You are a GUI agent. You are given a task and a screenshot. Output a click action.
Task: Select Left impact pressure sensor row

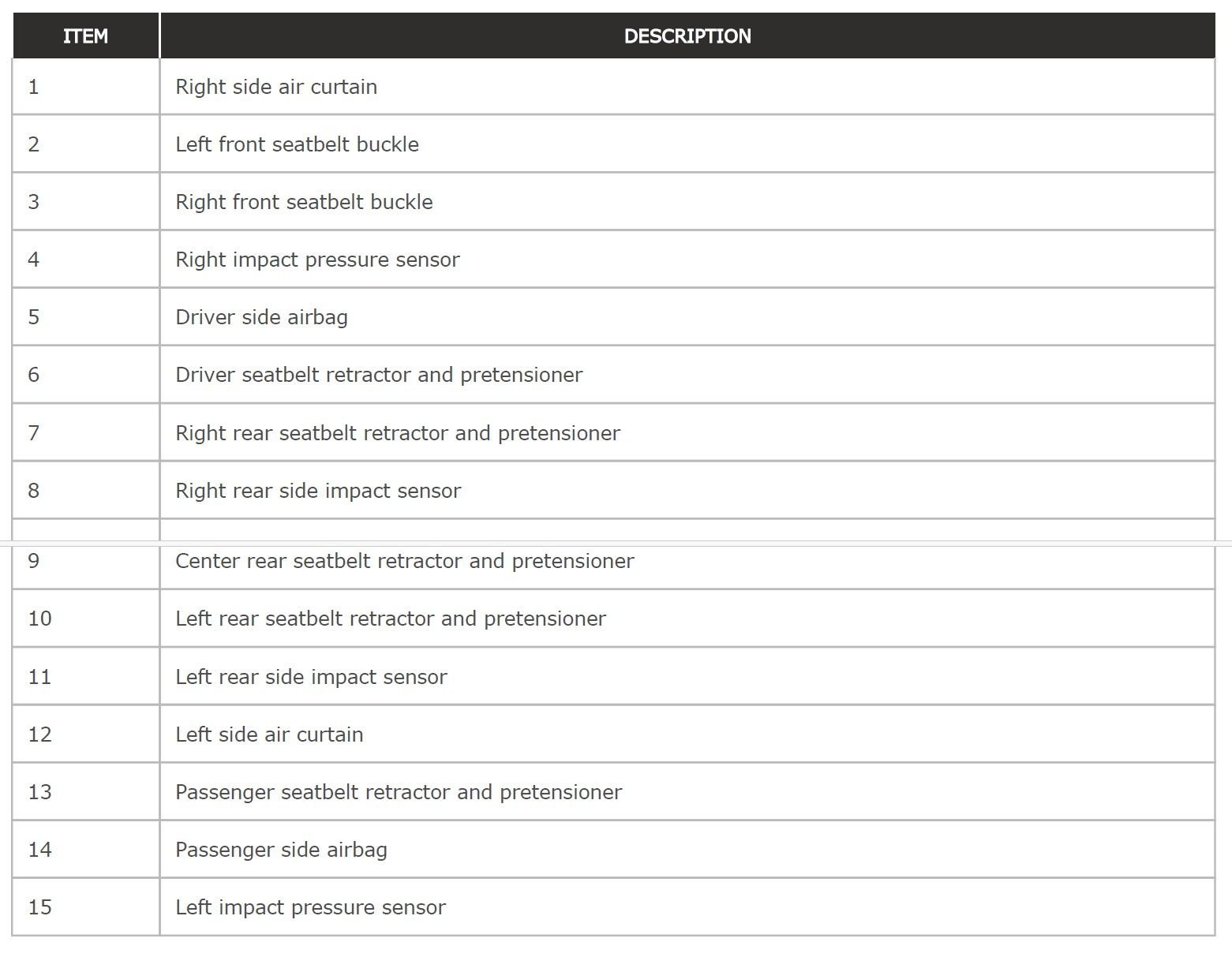tap(613, 907)
